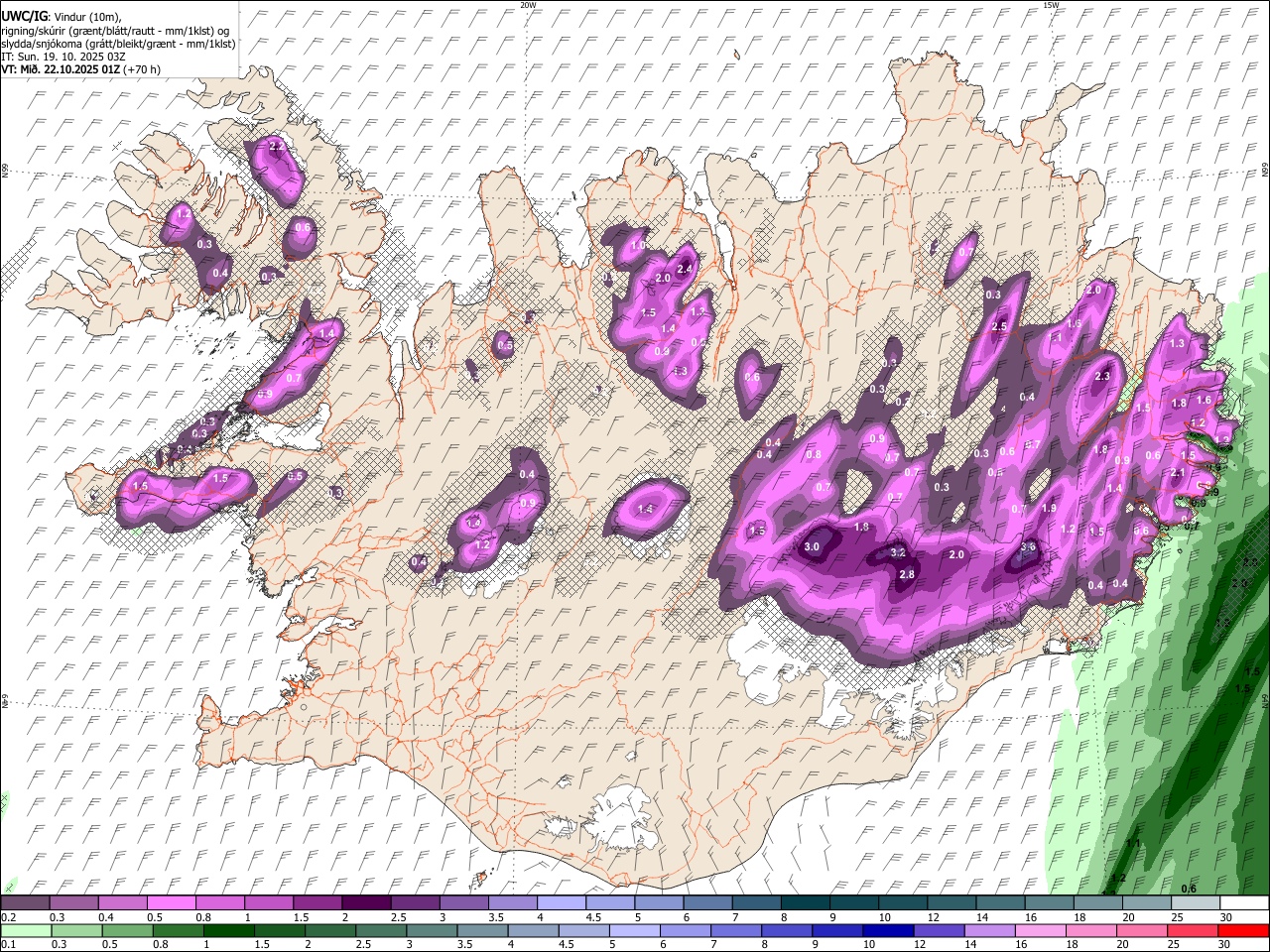The height and width of the screenshot is (952, 1270).
Task: Click the 'VT: Mið. 22.10.2025 01Z (+70 h)' line
Action: tap(80, 69)
